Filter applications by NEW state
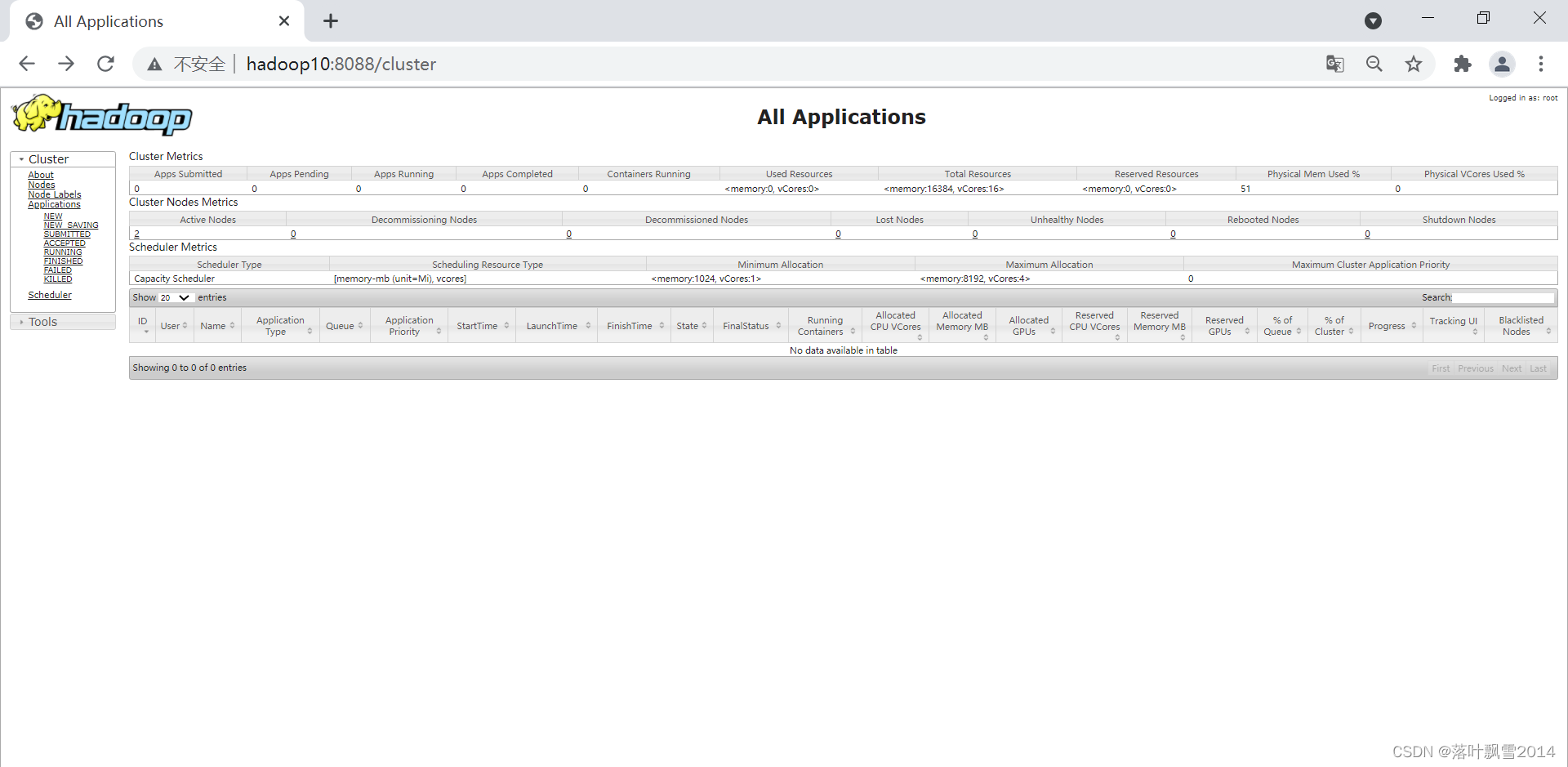Screen dimensions: 1568x767 (53, 216)
